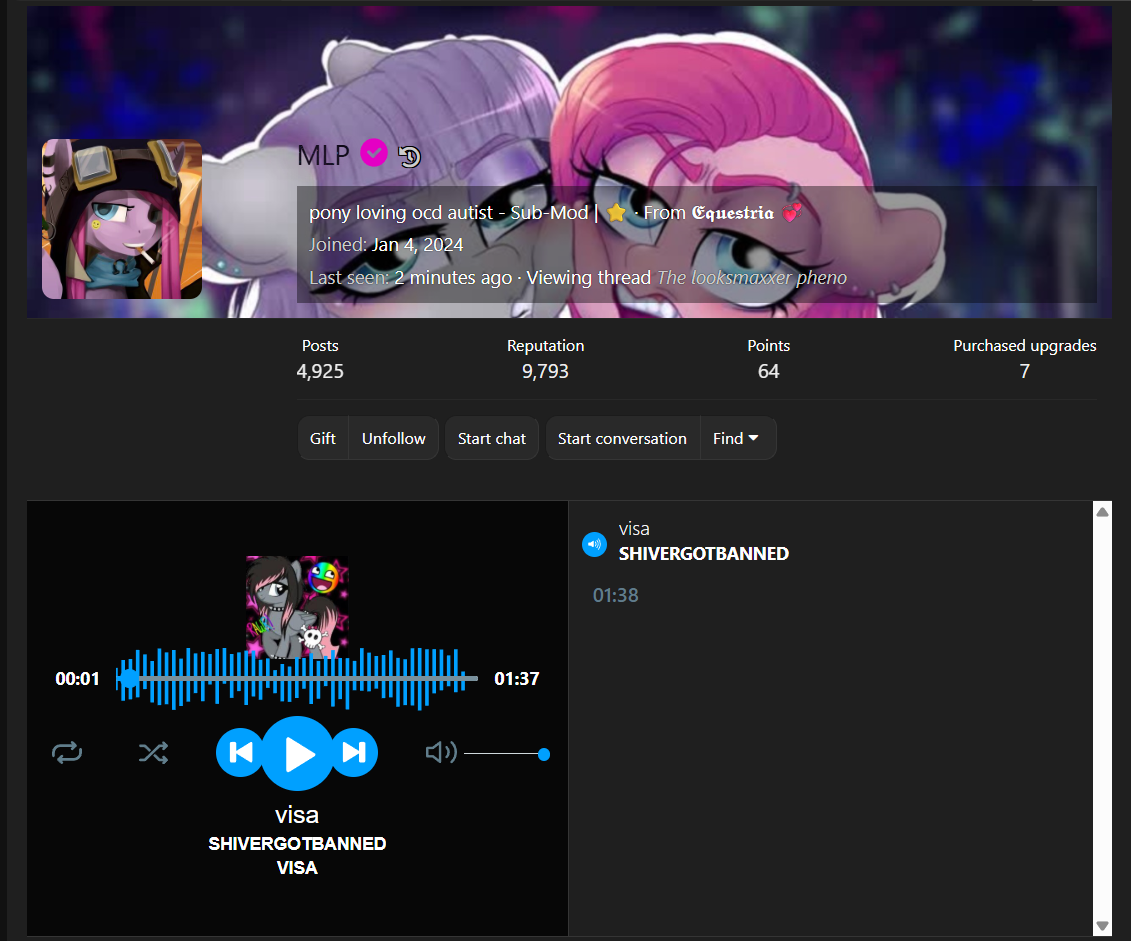The image size is (1131, 941).
Task: Click the pink verified badge next to MLP
Action: (x=374, y=153)
